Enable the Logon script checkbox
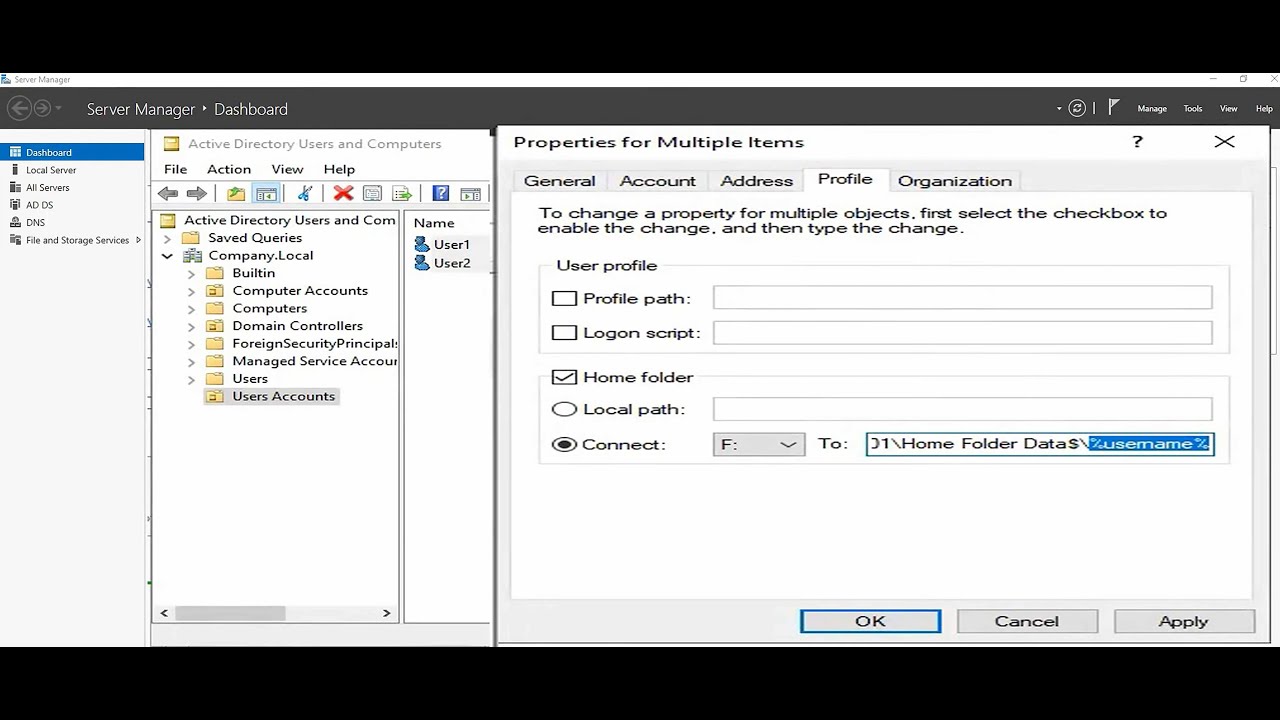 (564, 333)
